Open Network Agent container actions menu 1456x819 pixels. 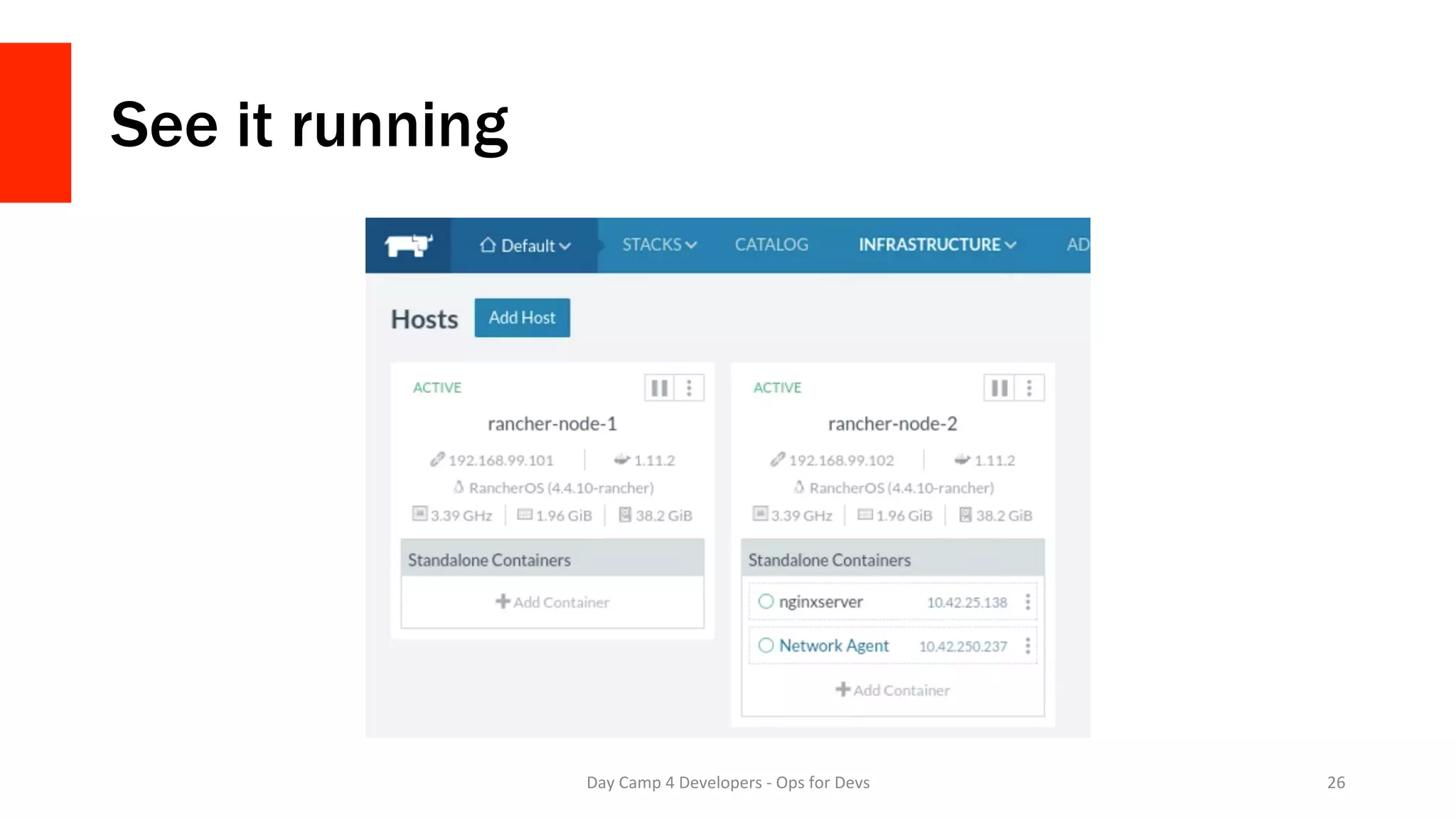point(1027,646)
